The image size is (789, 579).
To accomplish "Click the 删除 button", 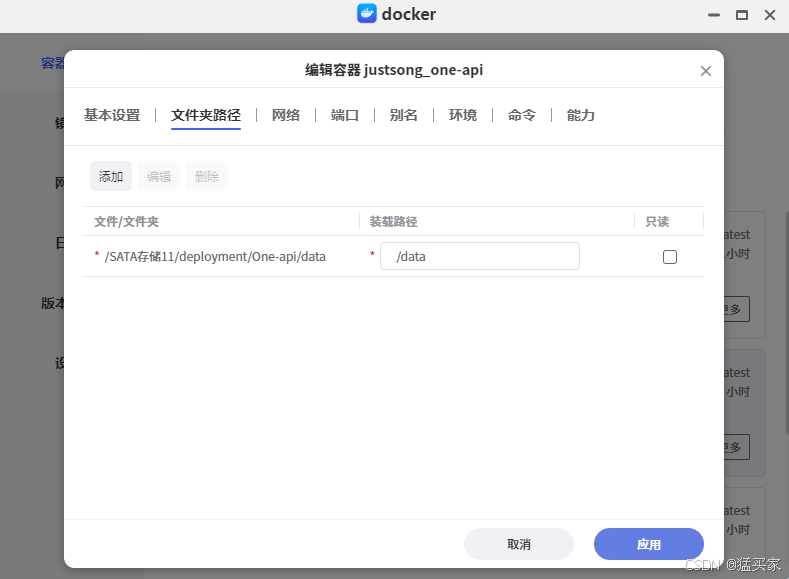I will tap(207, 176).
